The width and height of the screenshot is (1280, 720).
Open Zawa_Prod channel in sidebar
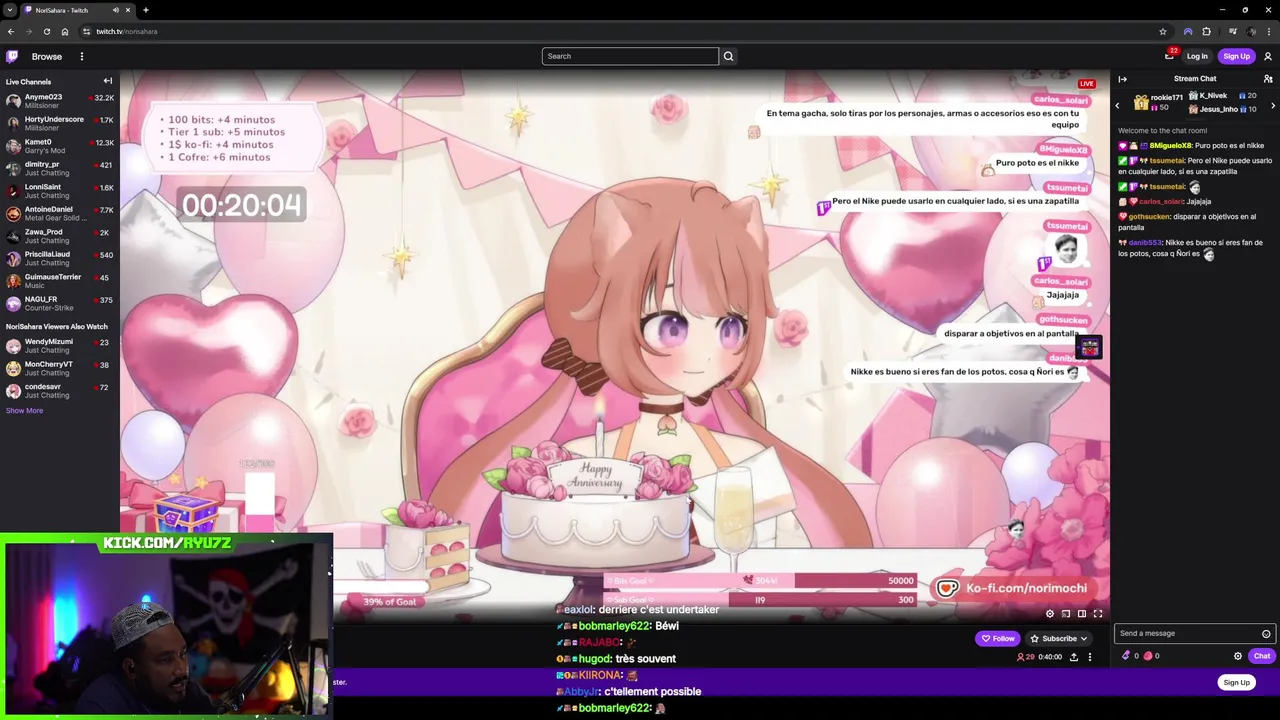point(60,236)
